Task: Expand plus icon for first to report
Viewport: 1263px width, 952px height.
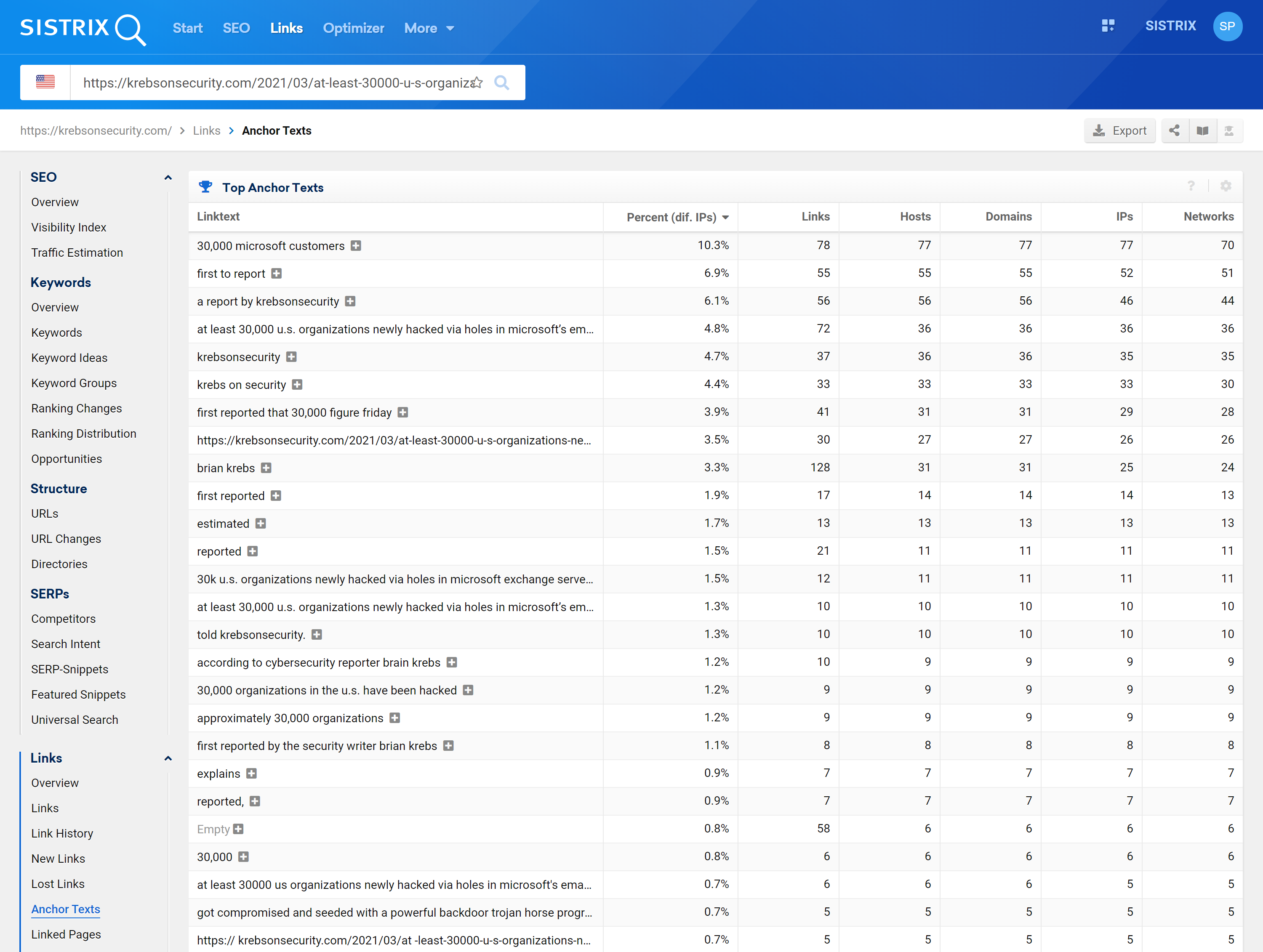Action: click(276, 274)
